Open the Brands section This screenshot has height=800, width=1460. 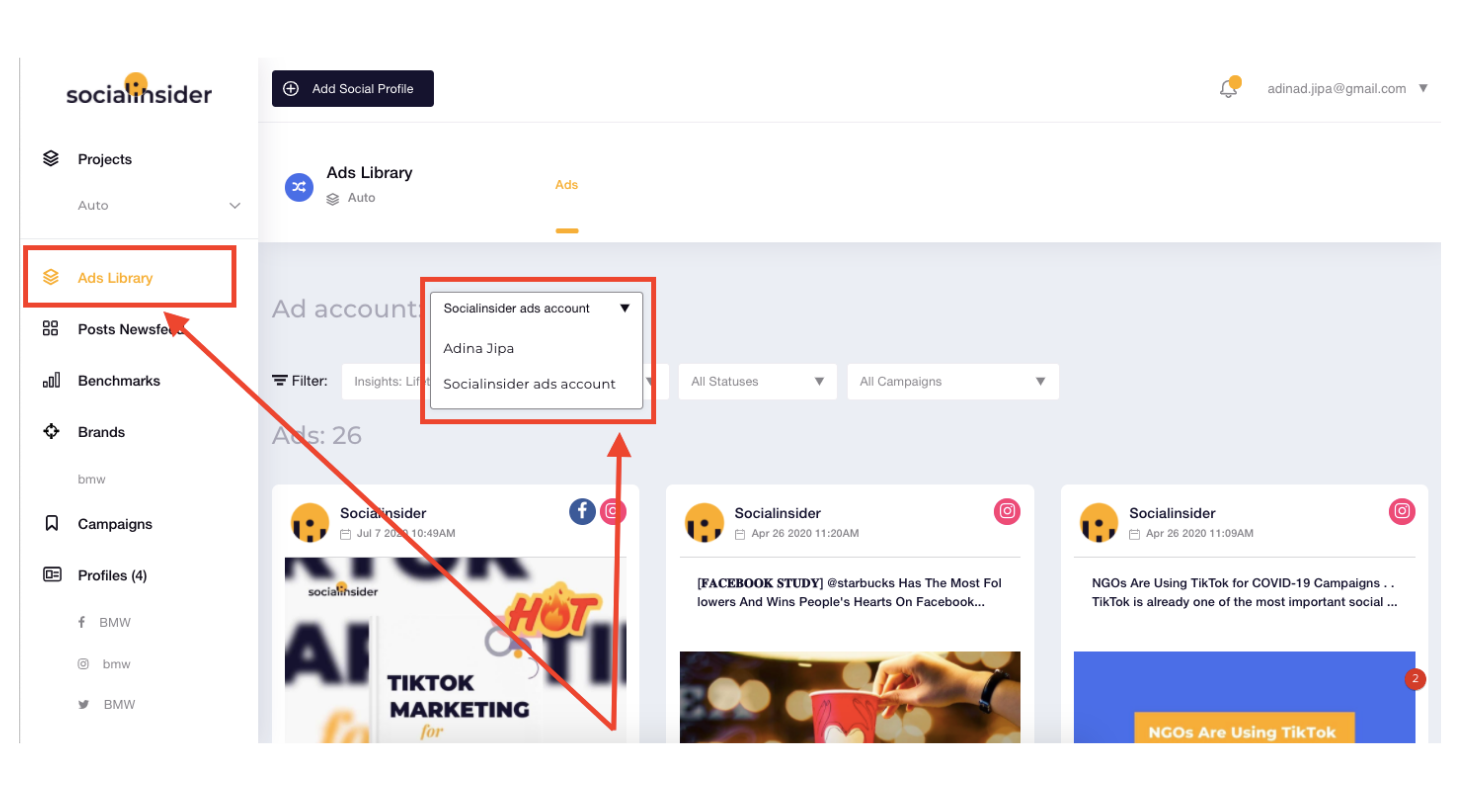(x=101, y=432)
